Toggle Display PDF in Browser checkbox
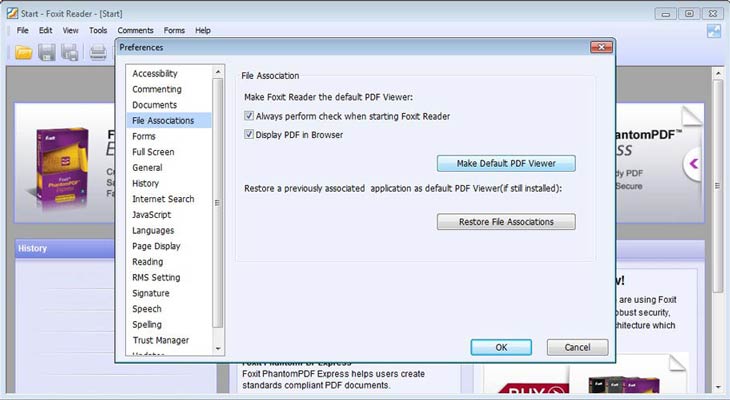The height and width of the screenshot is (400, 730). 249,134
